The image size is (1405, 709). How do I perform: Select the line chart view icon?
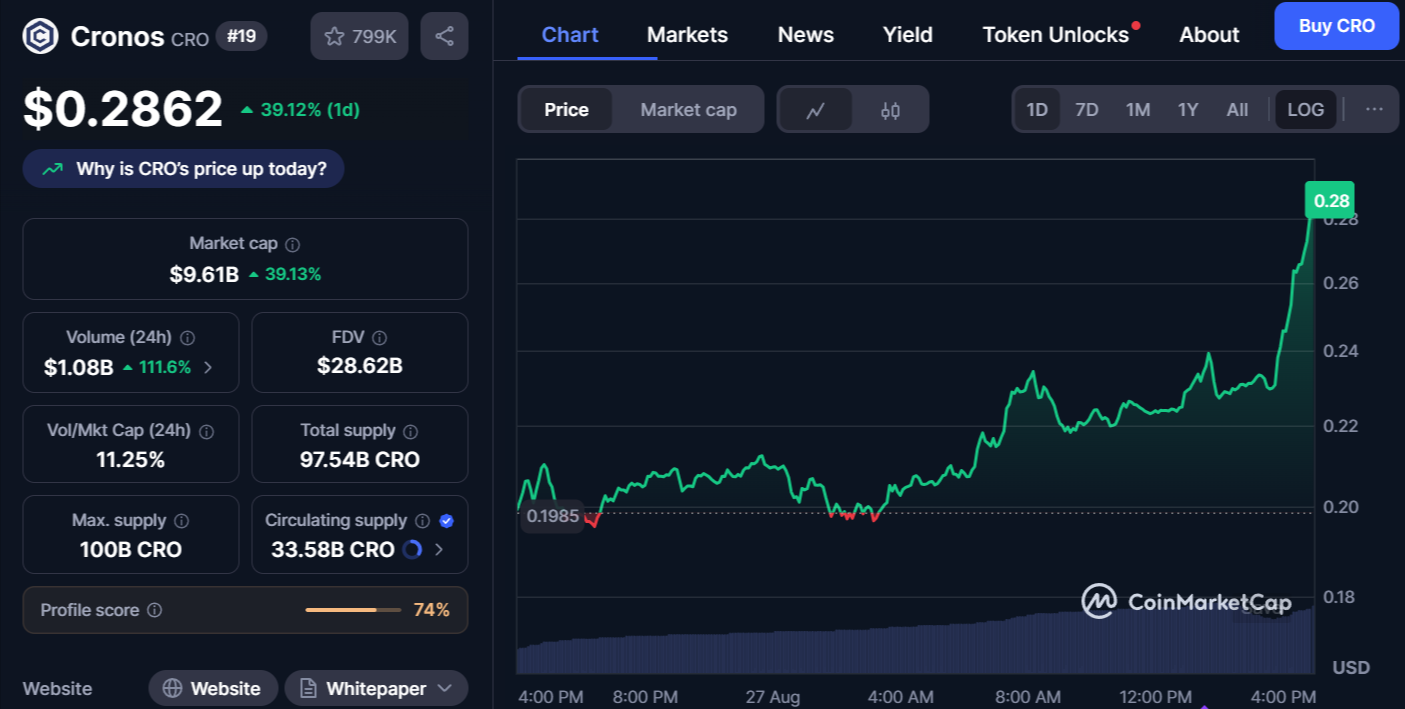click(x=815, y=110)
